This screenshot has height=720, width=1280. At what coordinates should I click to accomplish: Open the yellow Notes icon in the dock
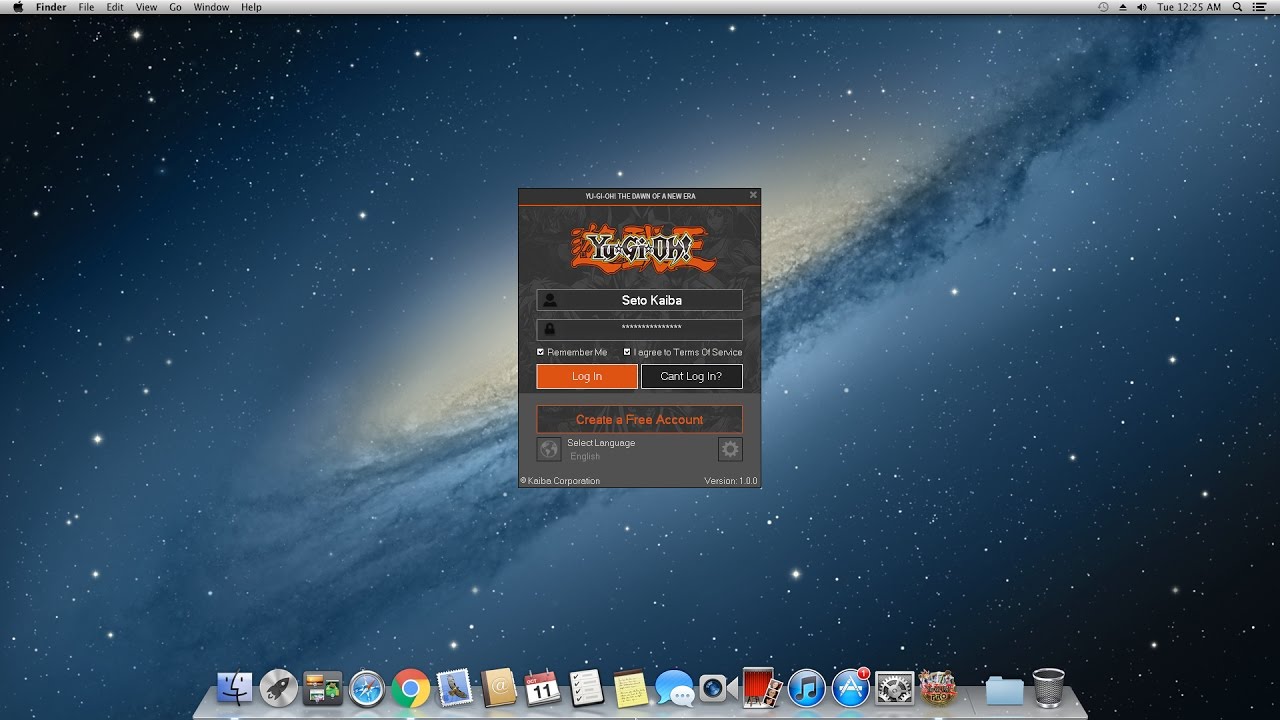pos(631,688)
